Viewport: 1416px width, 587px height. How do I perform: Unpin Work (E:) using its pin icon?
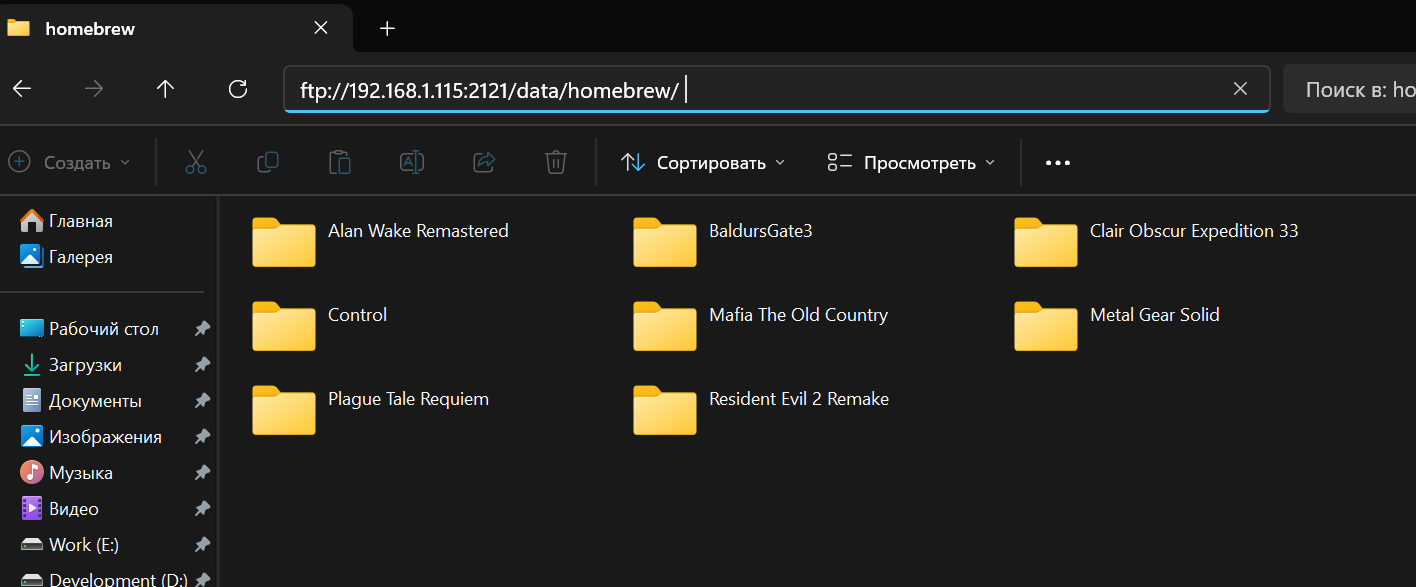[x=202, y=545]
